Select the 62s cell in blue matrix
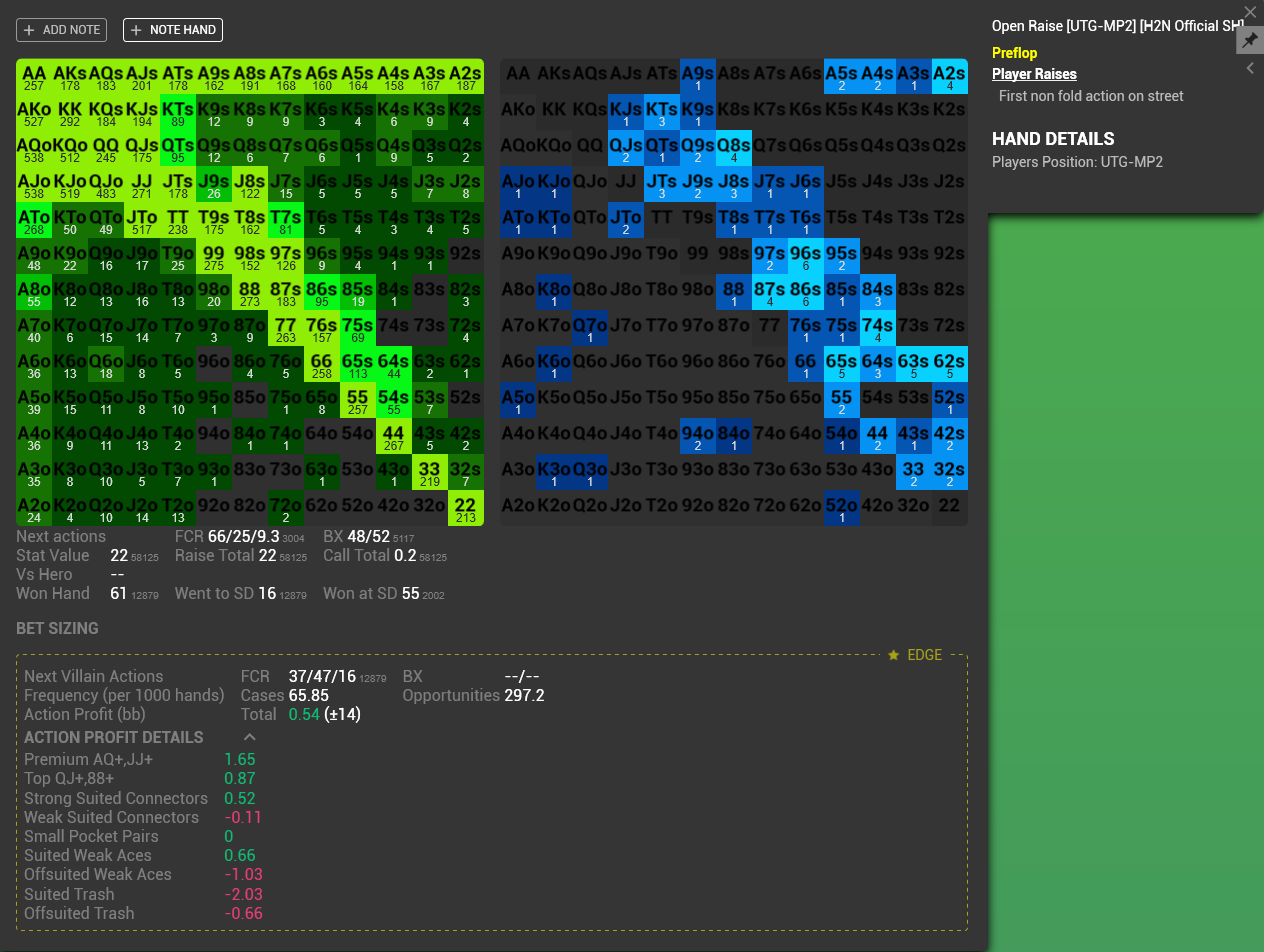The width and height of the screenshot is (1264, 952). pyautogui.click(x=950, y=364)
